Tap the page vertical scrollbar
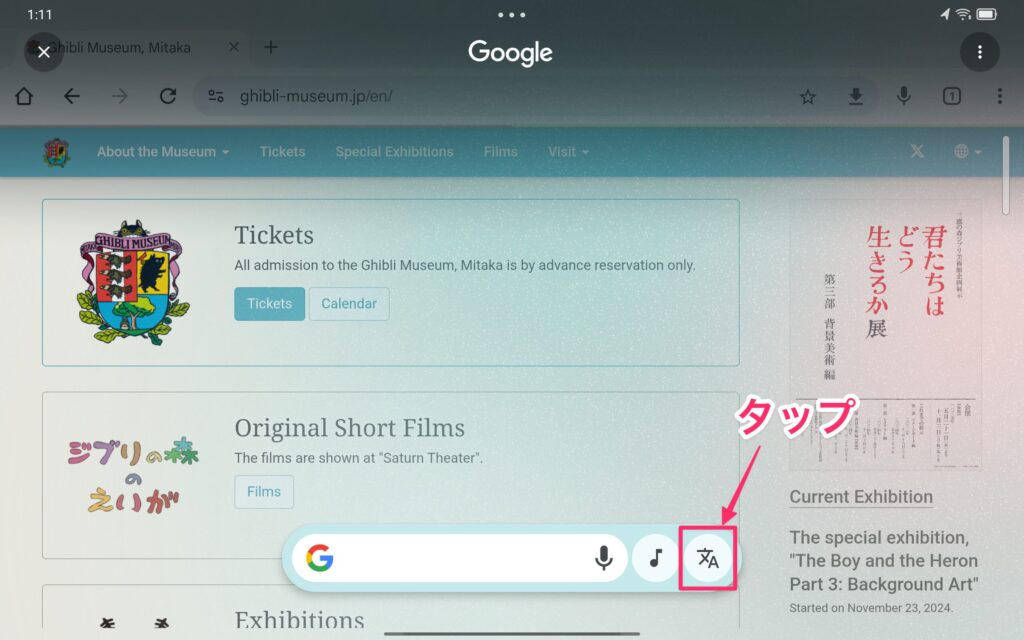This screenshot has width=1024, height=640. tap(1006, 175)
